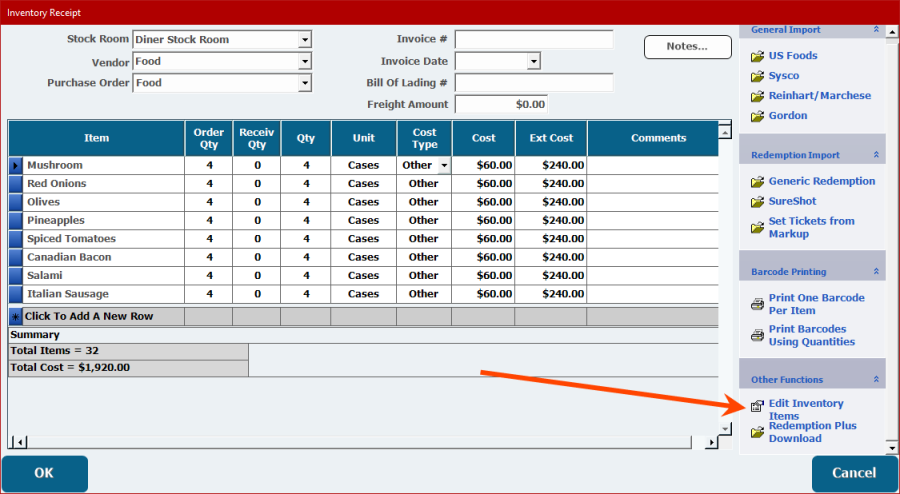This screenshot has height=494, width=900.
Task: Confirm receipt with the OK button
Action: pyautogui.click(x=45, y=473)
